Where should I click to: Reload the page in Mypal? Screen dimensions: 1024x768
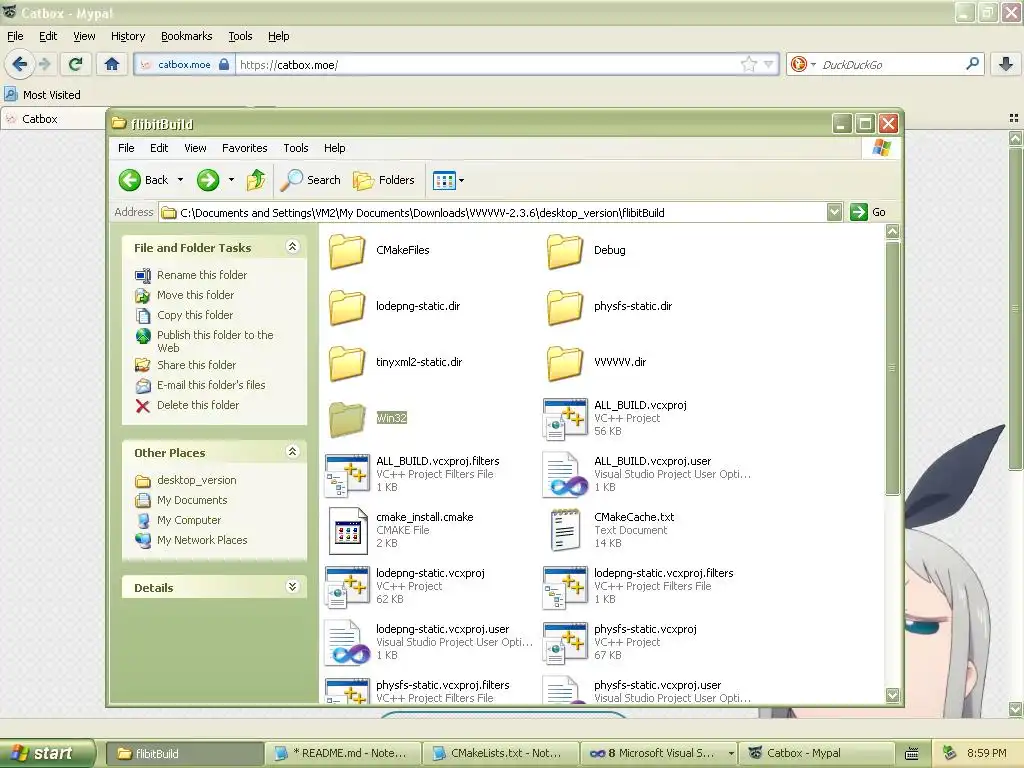[75, 64]
